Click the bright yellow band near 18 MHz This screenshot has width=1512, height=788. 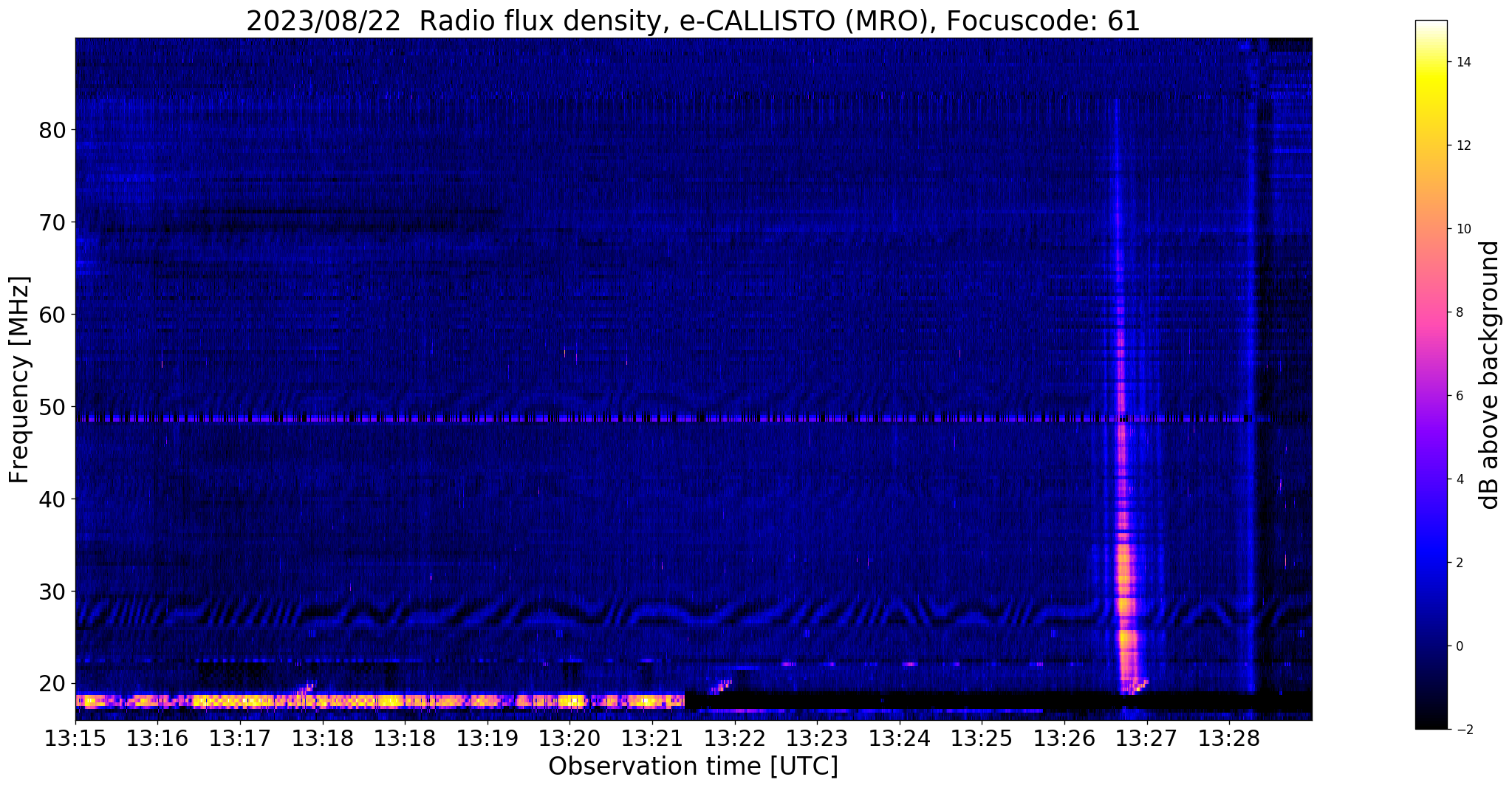(x=380, y=700)
